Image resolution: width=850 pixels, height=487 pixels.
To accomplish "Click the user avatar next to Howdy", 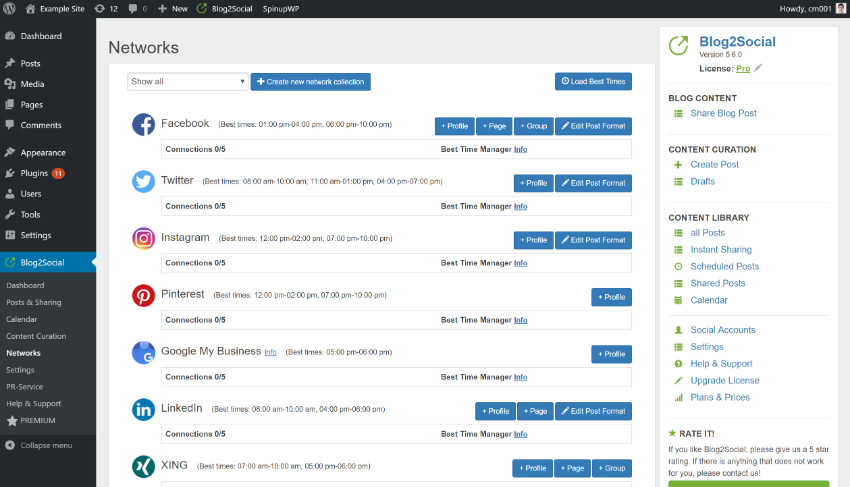I will click(841, 9).
